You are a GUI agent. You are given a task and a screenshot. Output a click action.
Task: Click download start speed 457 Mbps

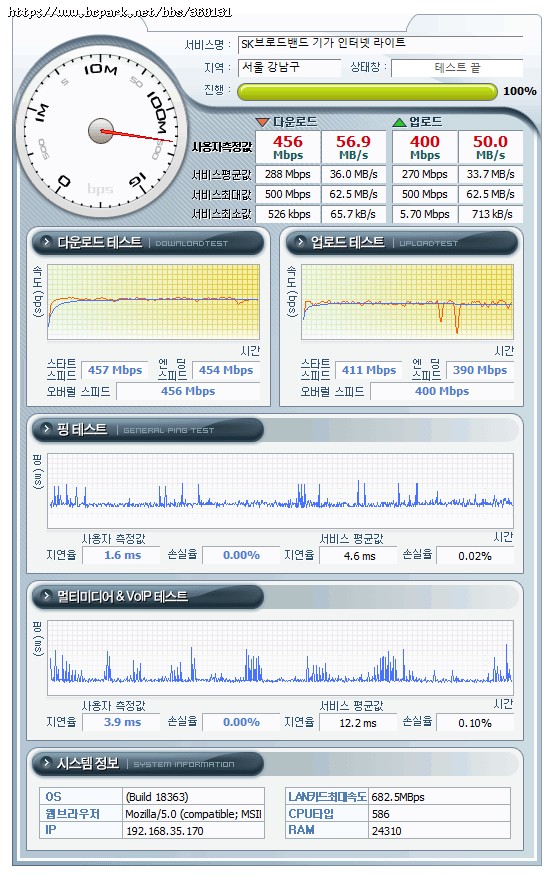click(x=115, y=370)
